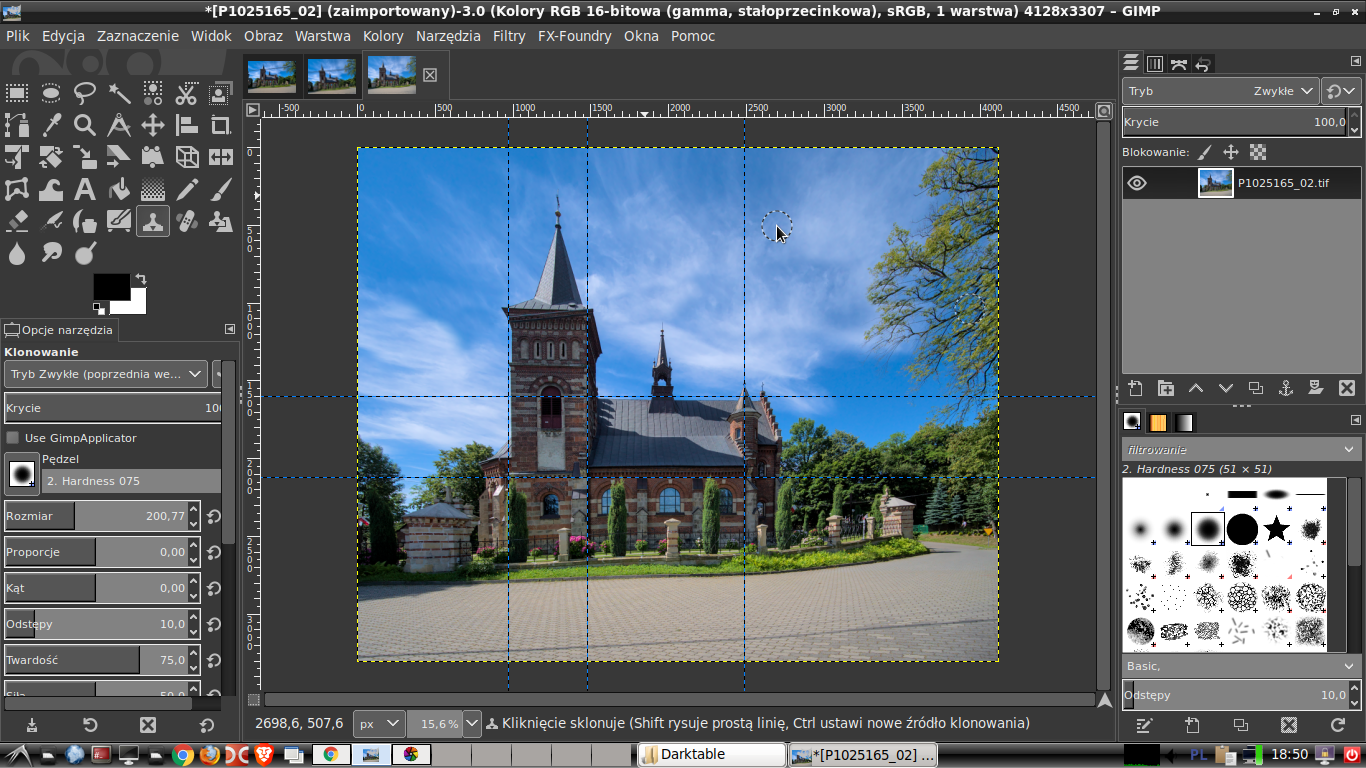
Task: Hide the P1025165_02.tif layer
Action: [1137, 183]
